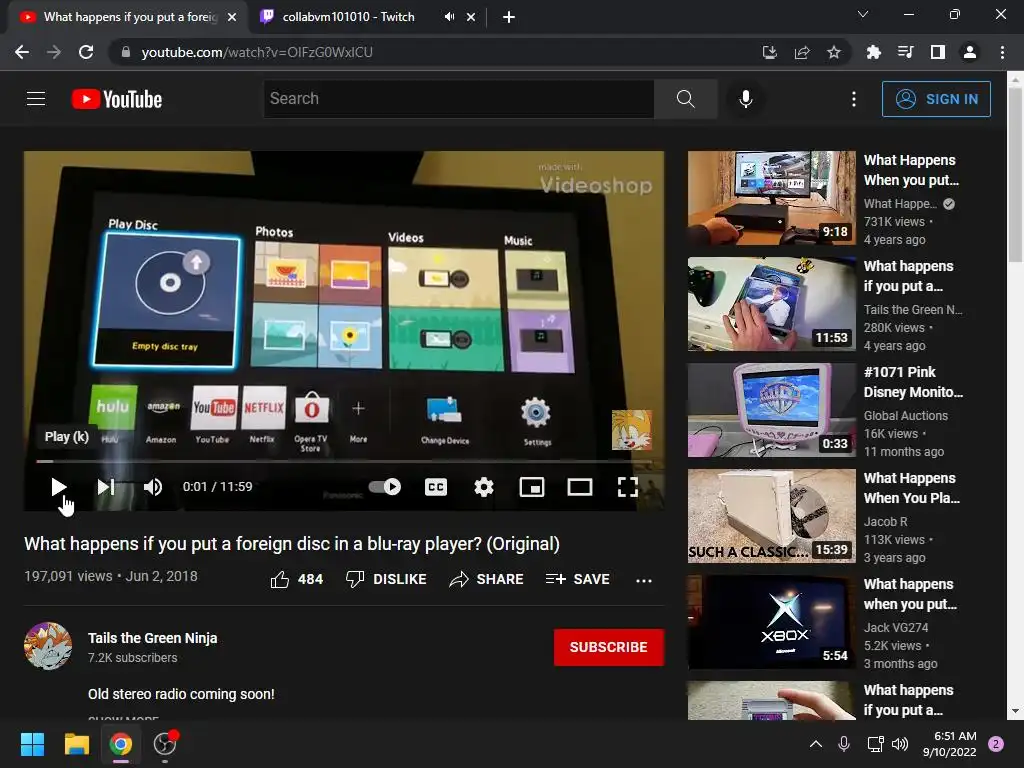Screen dimensions: 1024x768
Task: Open the 11:53 recommended video thumbnail
Action: (x=771, y=304)
